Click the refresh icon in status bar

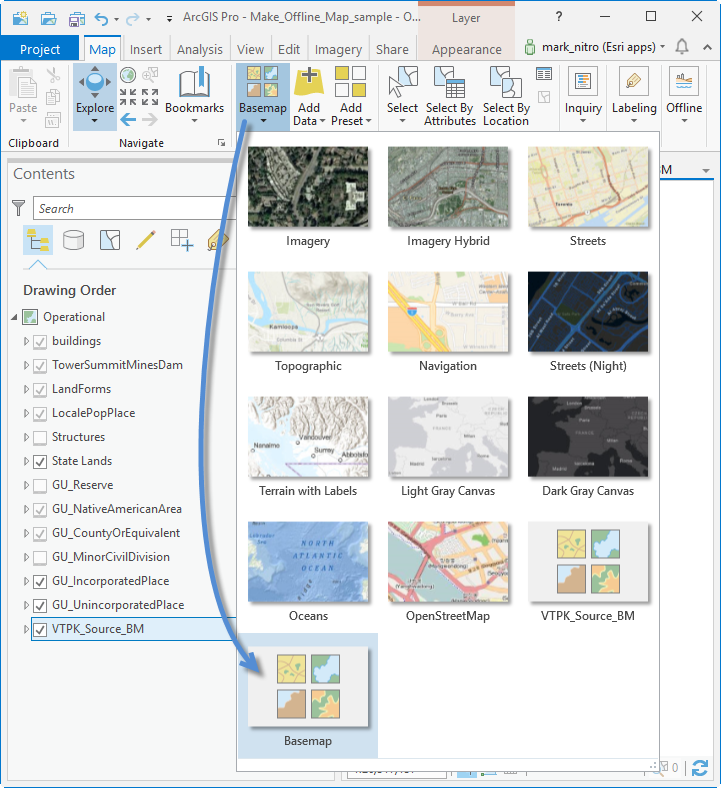point(700,768)
